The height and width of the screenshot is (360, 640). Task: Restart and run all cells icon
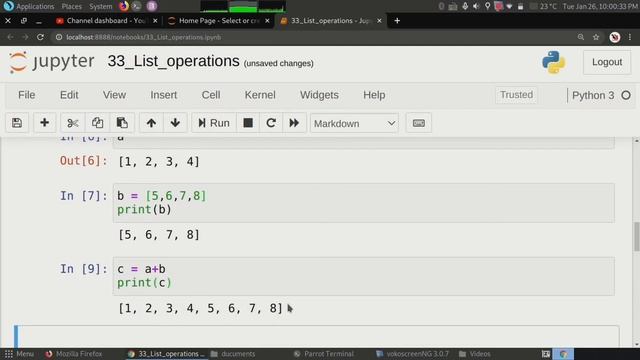294,123
